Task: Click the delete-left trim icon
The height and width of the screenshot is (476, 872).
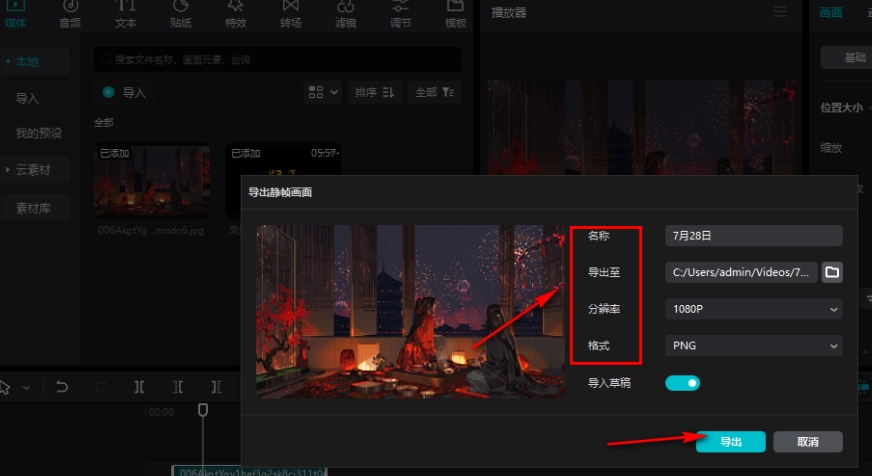Action: pyautogui.click(x=178, y=386)
